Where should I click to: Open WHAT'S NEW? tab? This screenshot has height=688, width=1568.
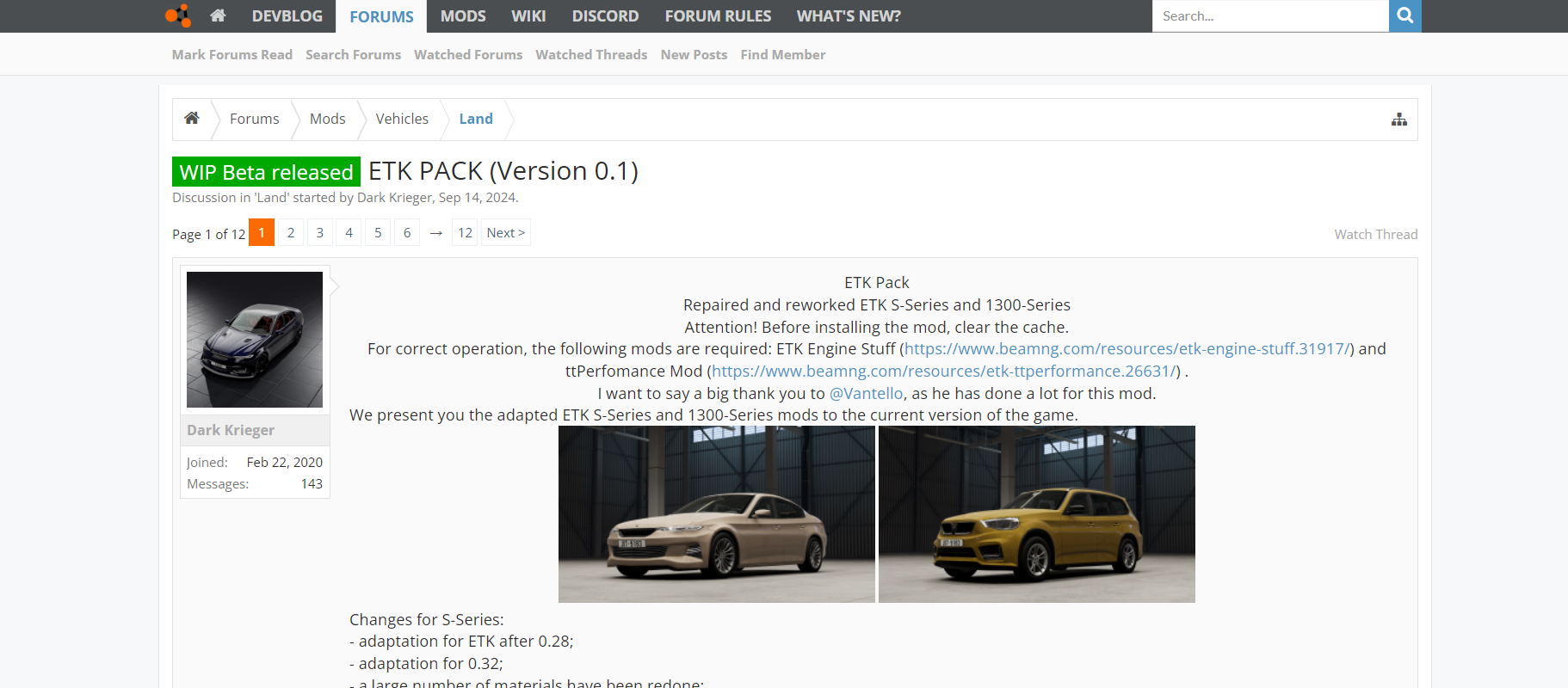point(849,16)
